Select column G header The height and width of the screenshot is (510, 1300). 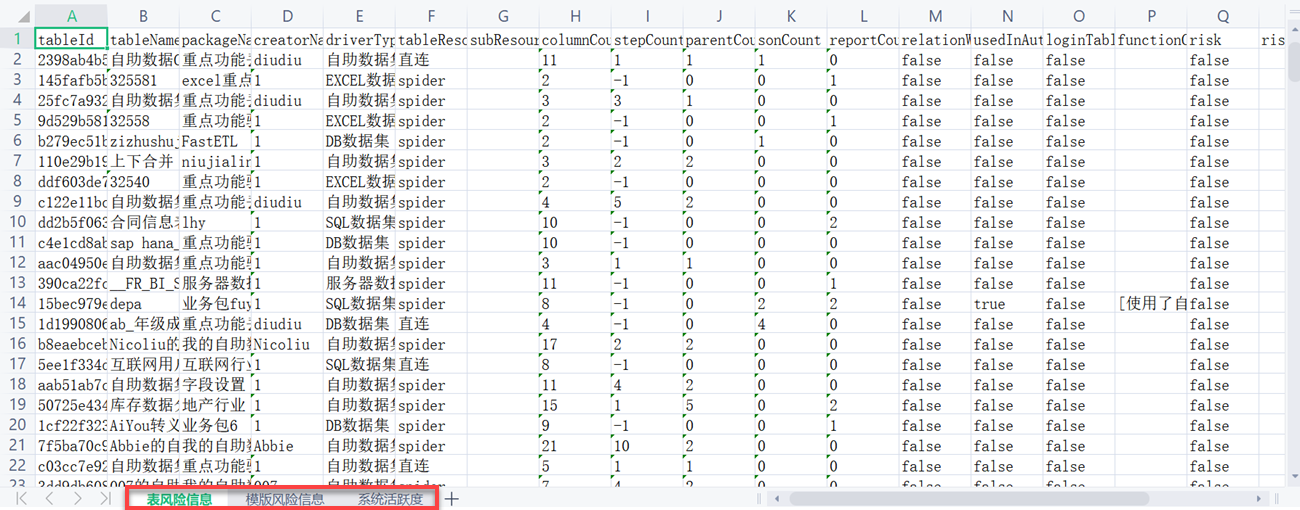[503, 16]
